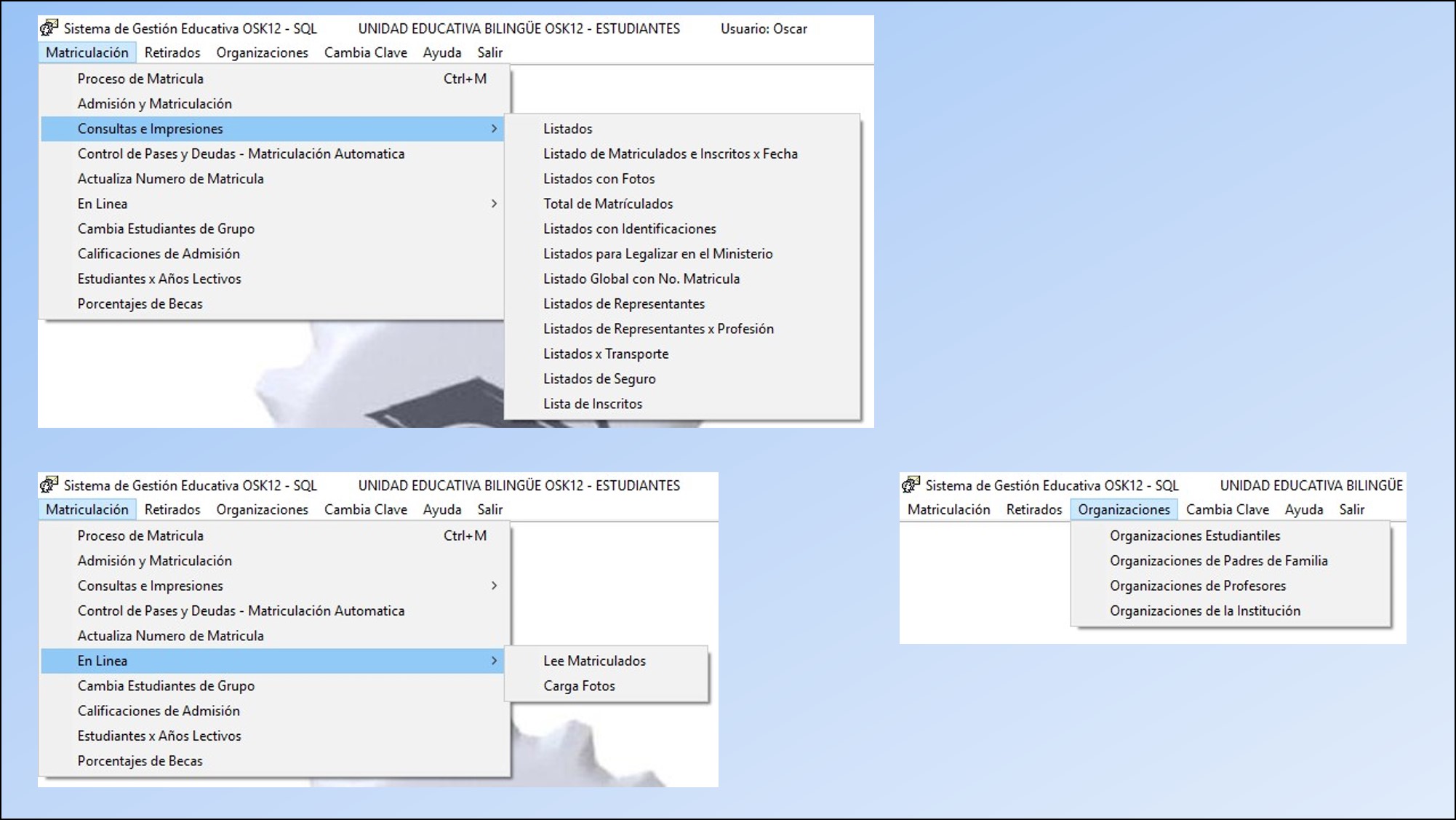Select Carga Fotos option
This screenshot has height=820, width=1456.
[579, 686]
